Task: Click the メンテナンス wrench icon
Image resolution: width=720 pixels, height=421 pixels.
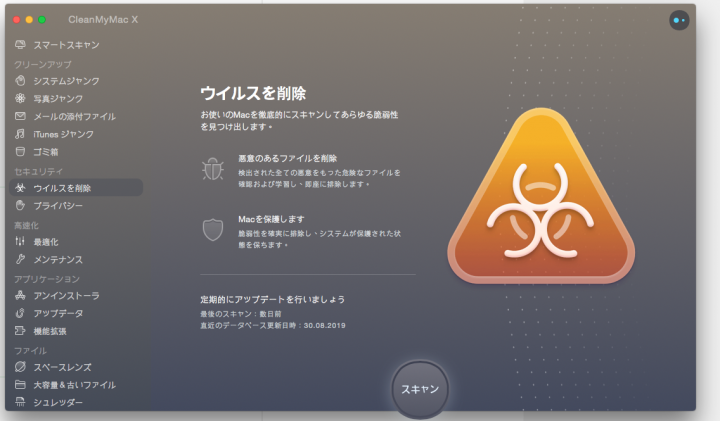Action: (x=20, y=259)
